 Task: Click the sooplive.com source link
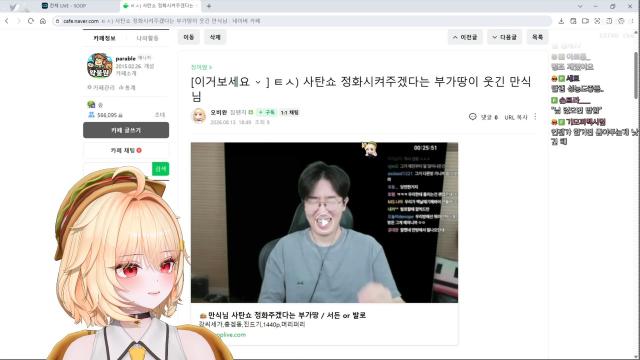[x=230, y=335]
